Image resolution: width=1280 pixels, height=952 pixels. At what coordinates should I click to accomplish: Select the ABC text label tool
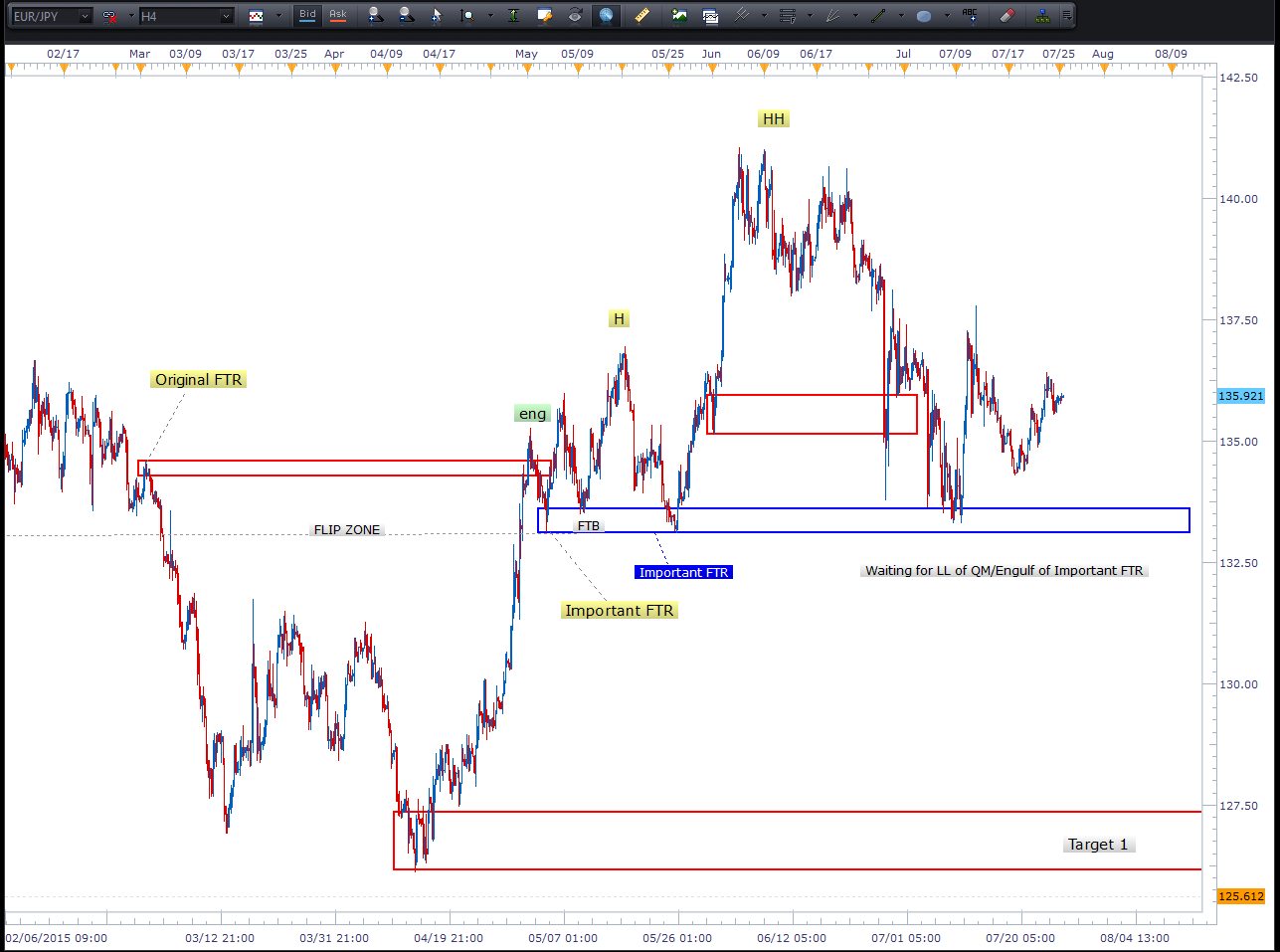[970, 15]
